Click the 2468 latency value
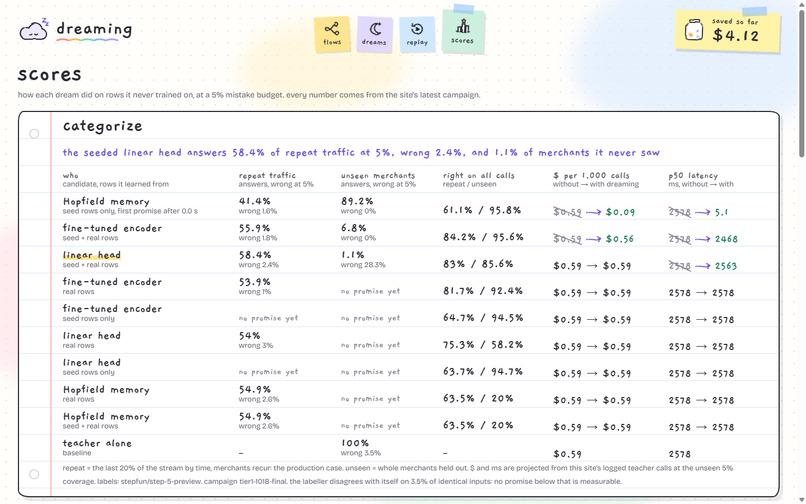806x504 pixels. click(726, 239)
